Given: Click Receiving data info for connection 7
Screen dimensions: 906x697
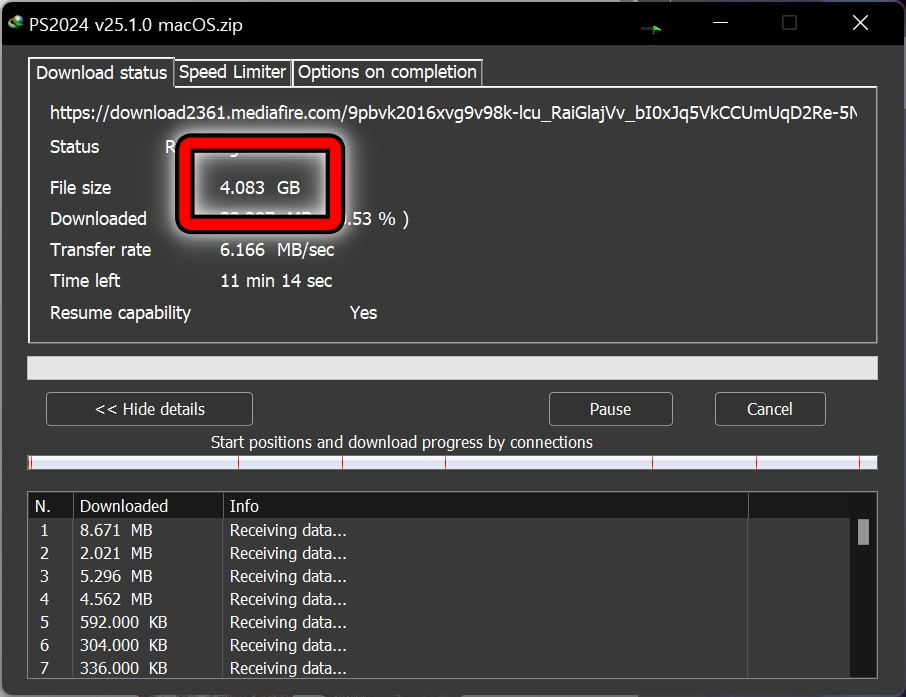Looking at the screenshot, I should tap(288, 668).
